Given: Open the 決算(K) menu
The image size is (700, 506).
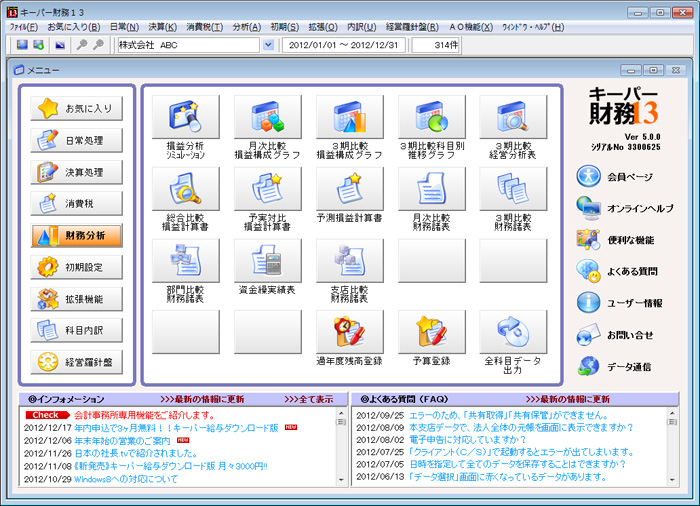Looking at the screenshot, I should 162,27.
